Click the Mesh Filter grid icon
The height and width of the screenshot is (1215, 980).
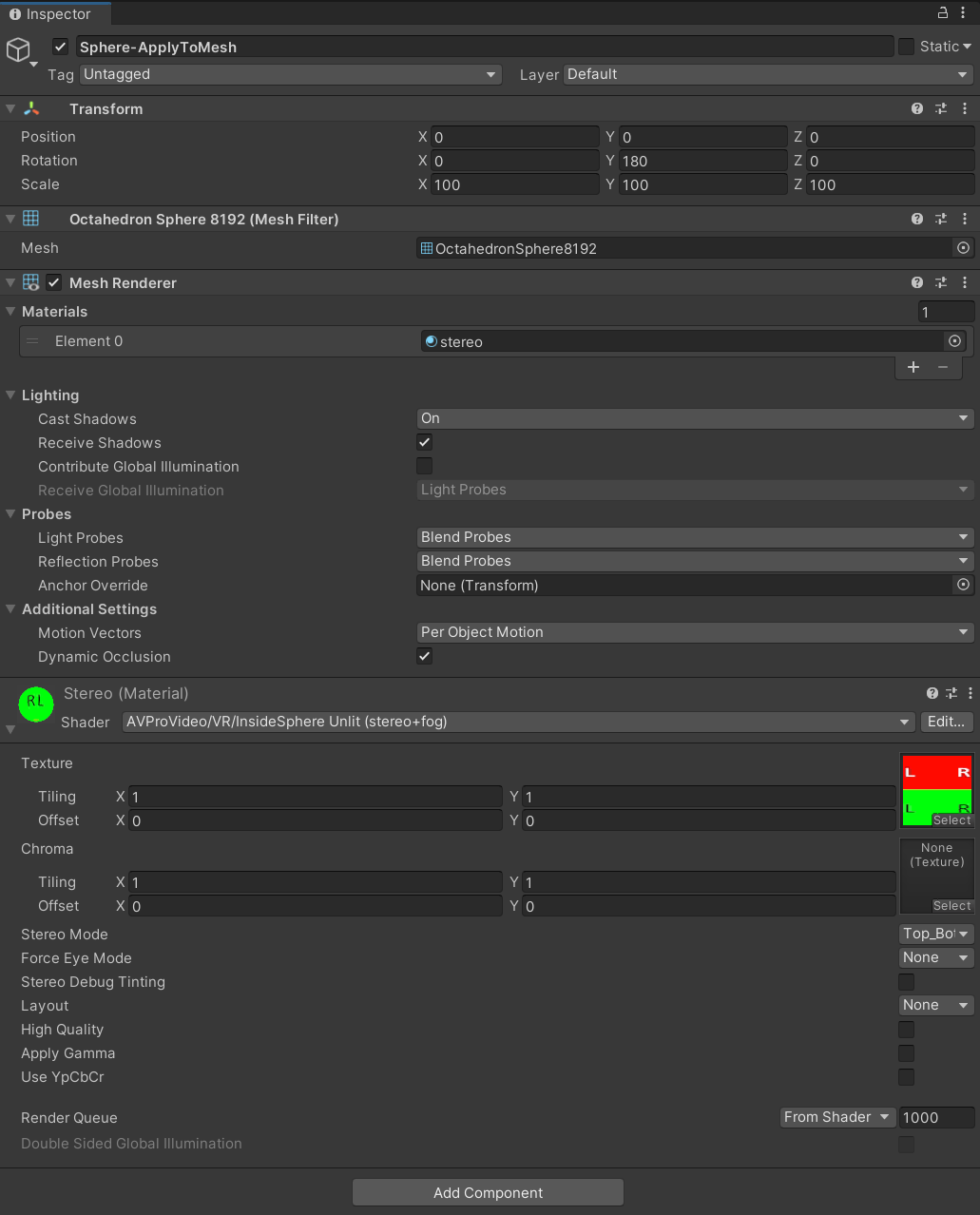click(32, 219)
